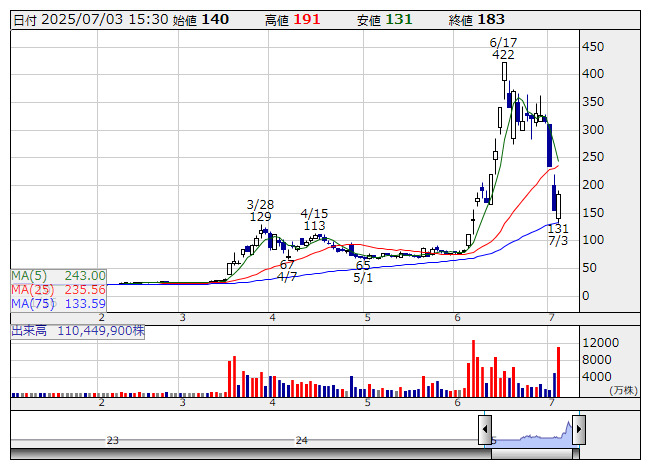
Task: Click the right range slider handle arrow
Action: (579, 429)
